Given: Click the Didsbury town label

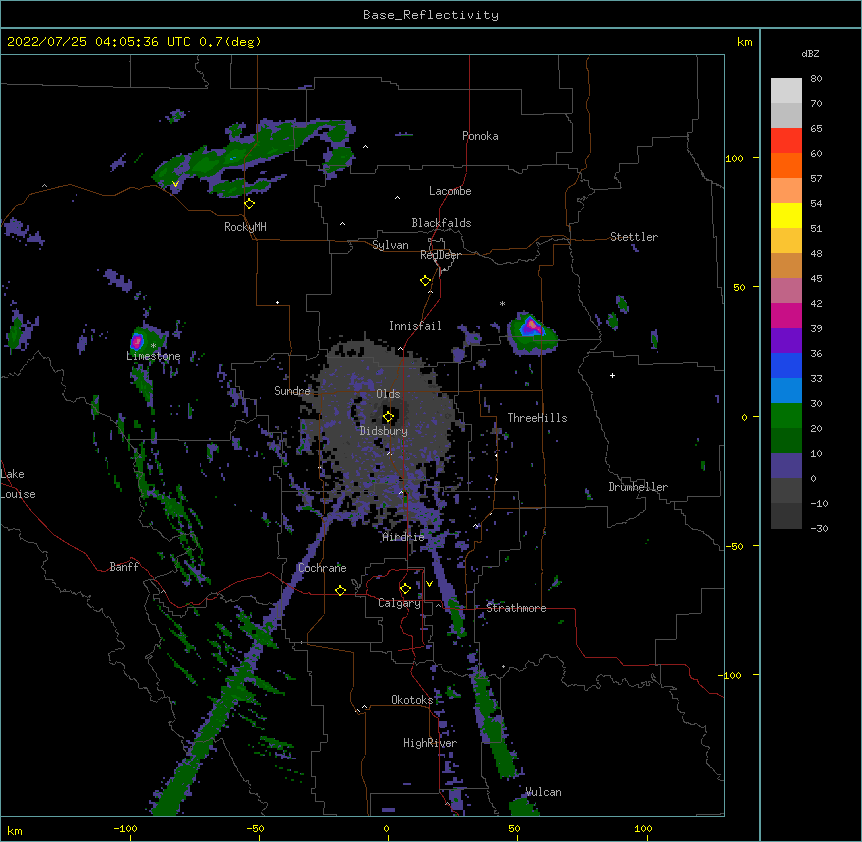Looking at the screenshot, I should tap(384, 431).
